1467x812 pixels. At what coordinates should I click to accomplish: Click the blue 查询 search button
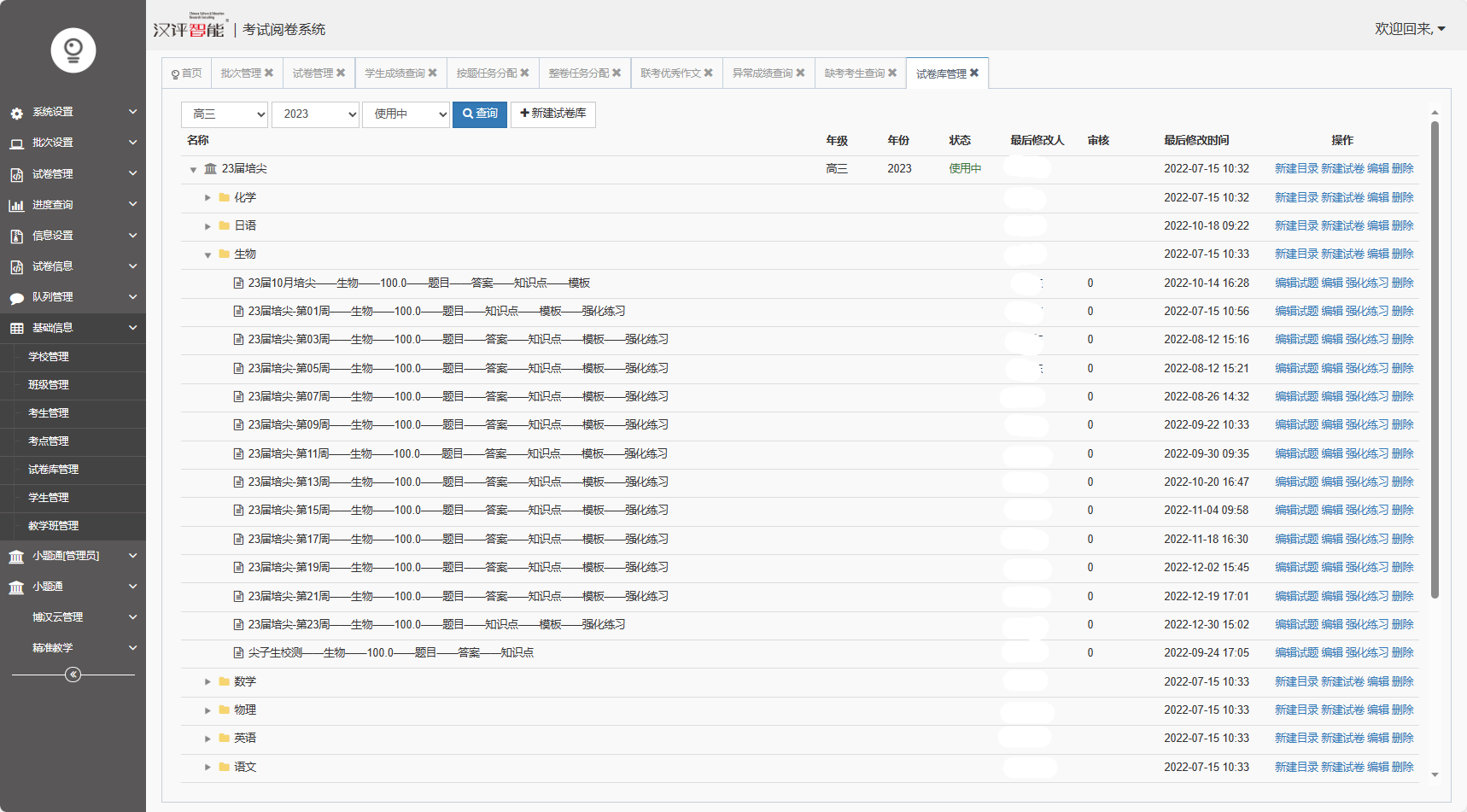click(x=480, y=114)
